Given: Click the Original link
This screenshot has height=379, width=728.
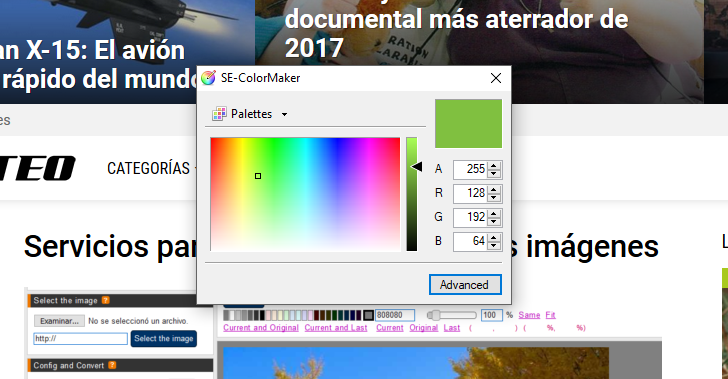Looking at the screenshot, I should click(424, 328).
